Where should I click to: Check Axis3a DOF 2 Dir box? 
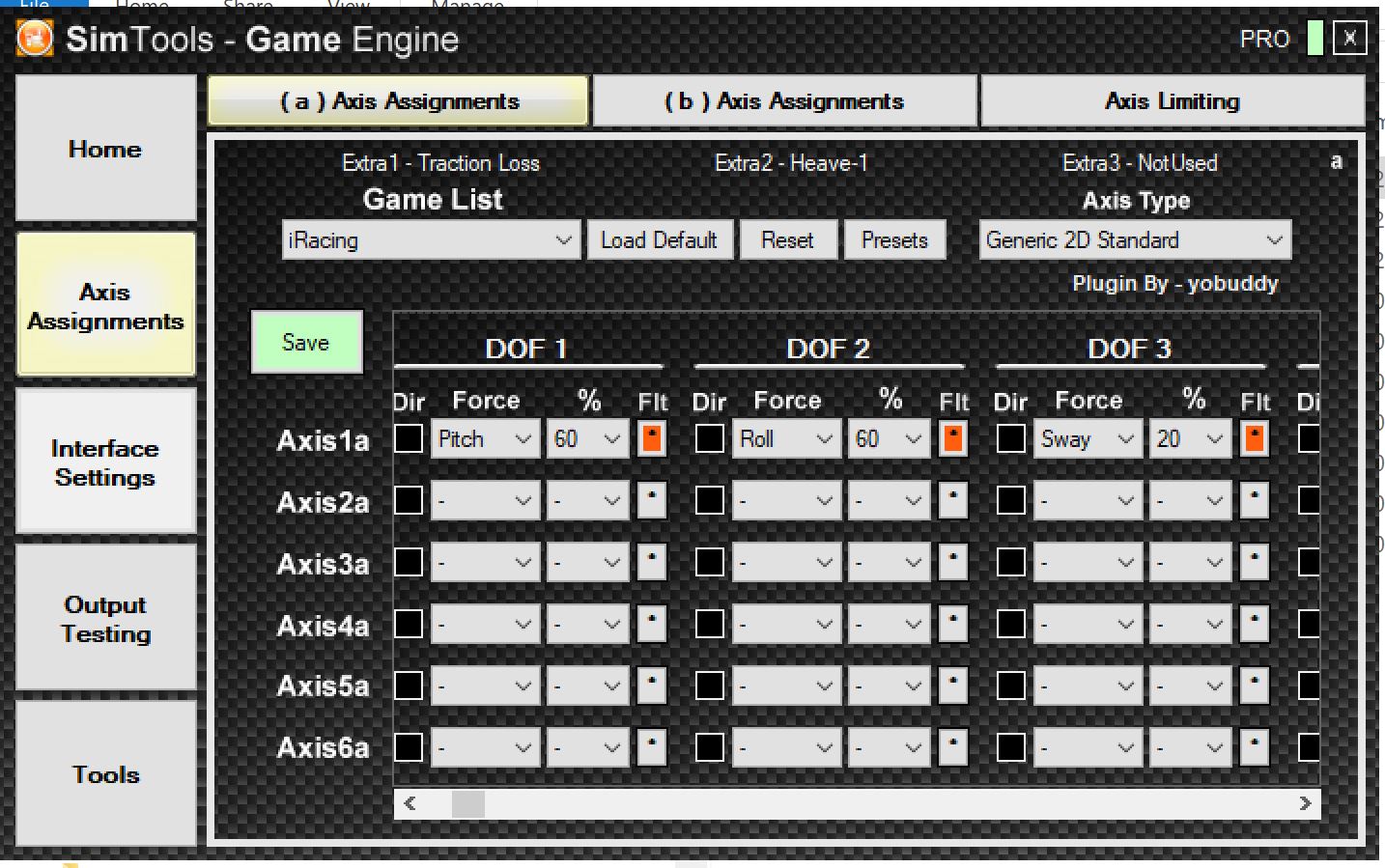pos(710,562)
